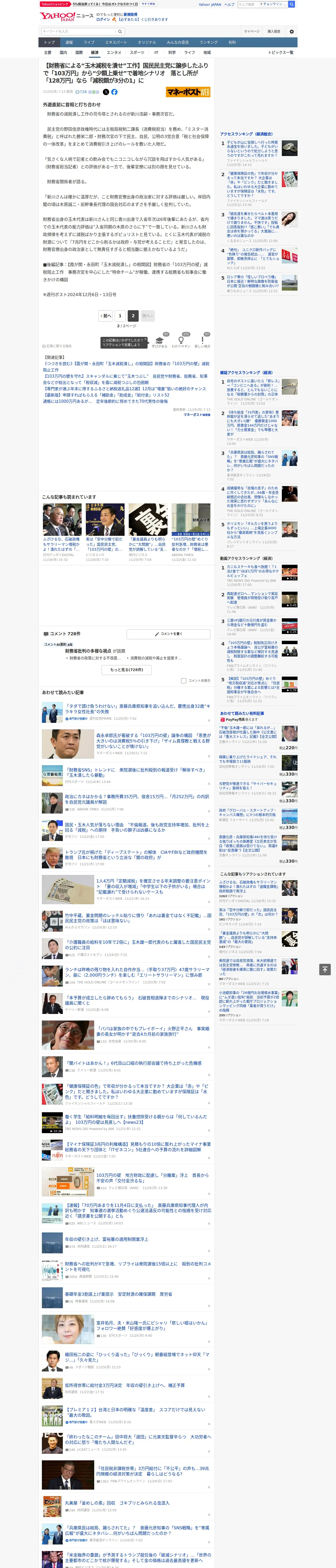Click the 記事に関する報告 report icon link
Viewport: 336px width, 1568px height.
pos(57,346)
